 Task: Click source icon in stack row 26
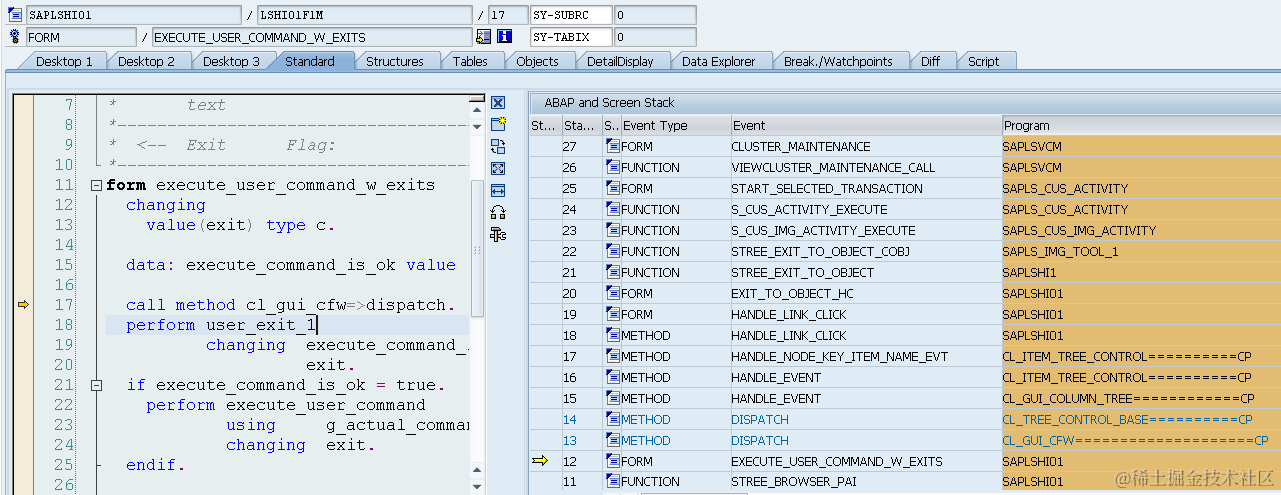[x=613, y=167]
